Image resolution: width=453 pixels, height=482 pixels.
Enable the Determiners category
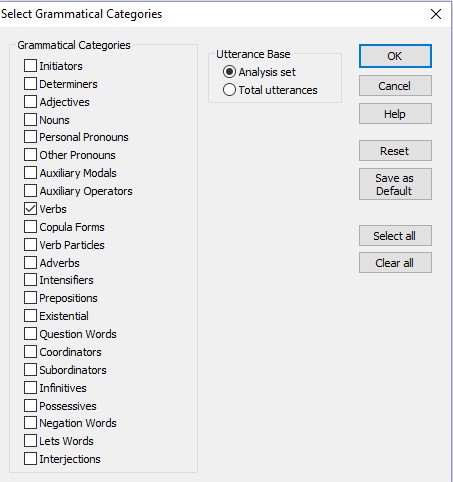(30, 84)
